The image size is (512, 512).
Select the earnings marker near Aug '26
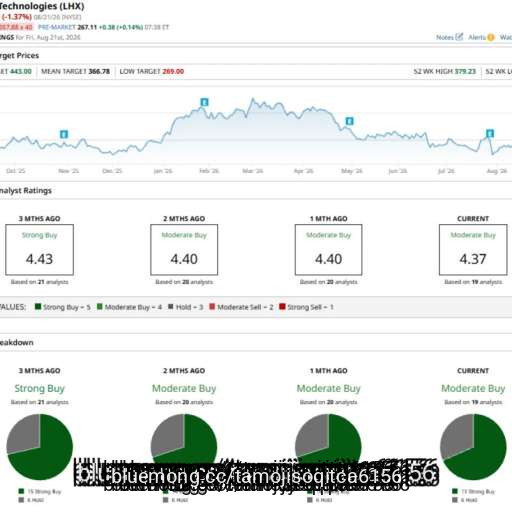490,134
